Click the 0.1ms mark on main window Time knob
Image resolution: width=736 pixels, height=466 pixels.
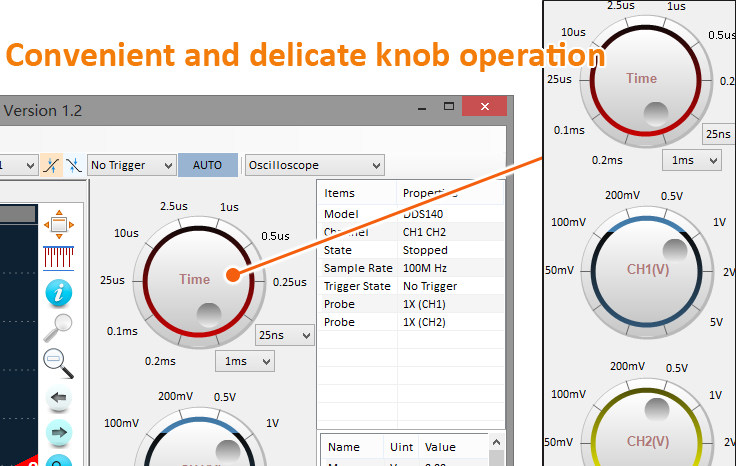(122, 331)
